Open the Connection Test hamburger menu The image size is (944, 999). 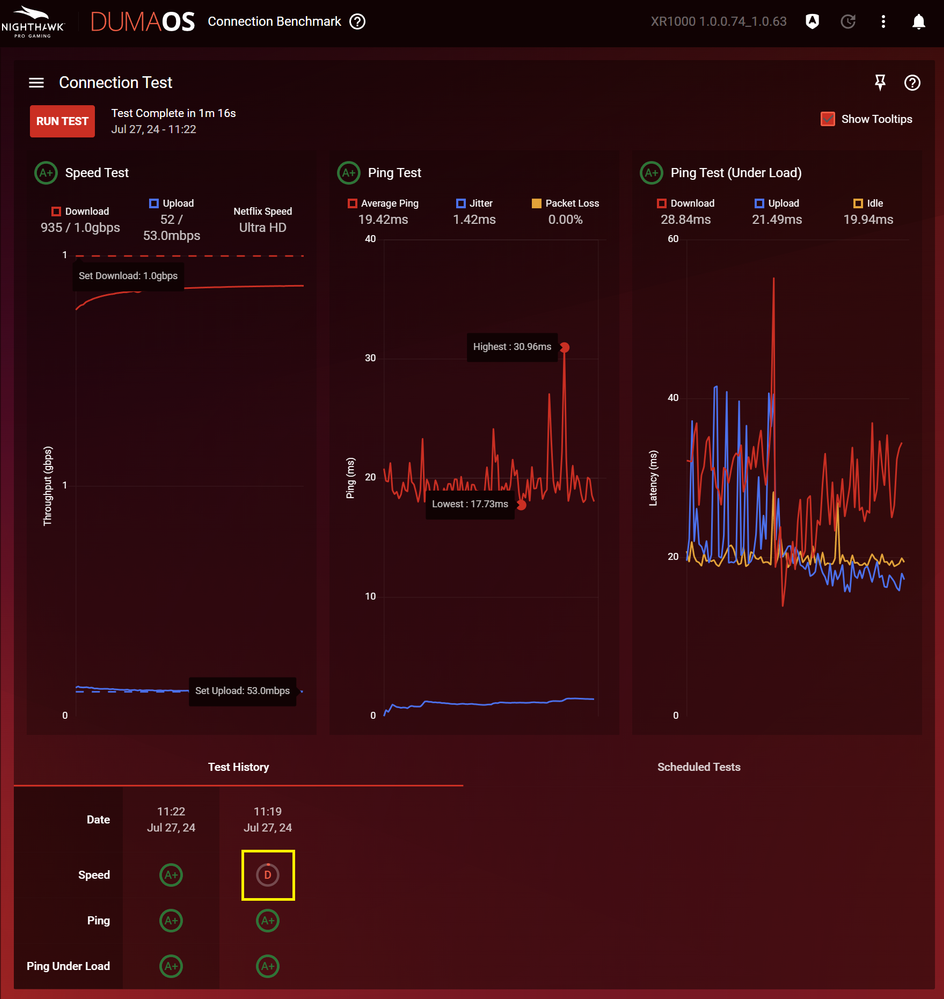pos(36,82)
